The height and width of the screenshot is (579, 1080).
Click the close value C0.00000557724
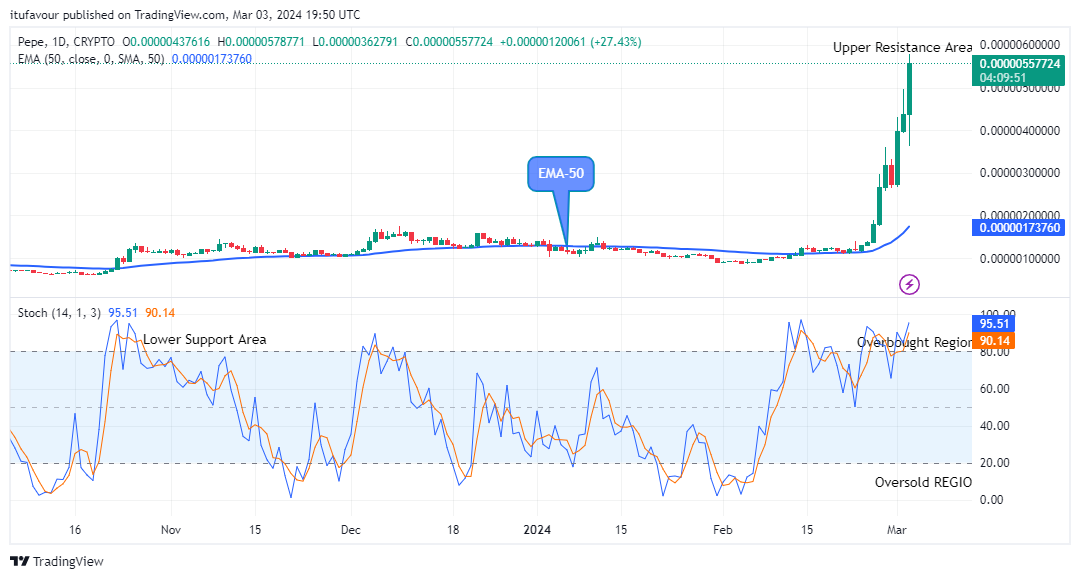click(x=449, y=42)
